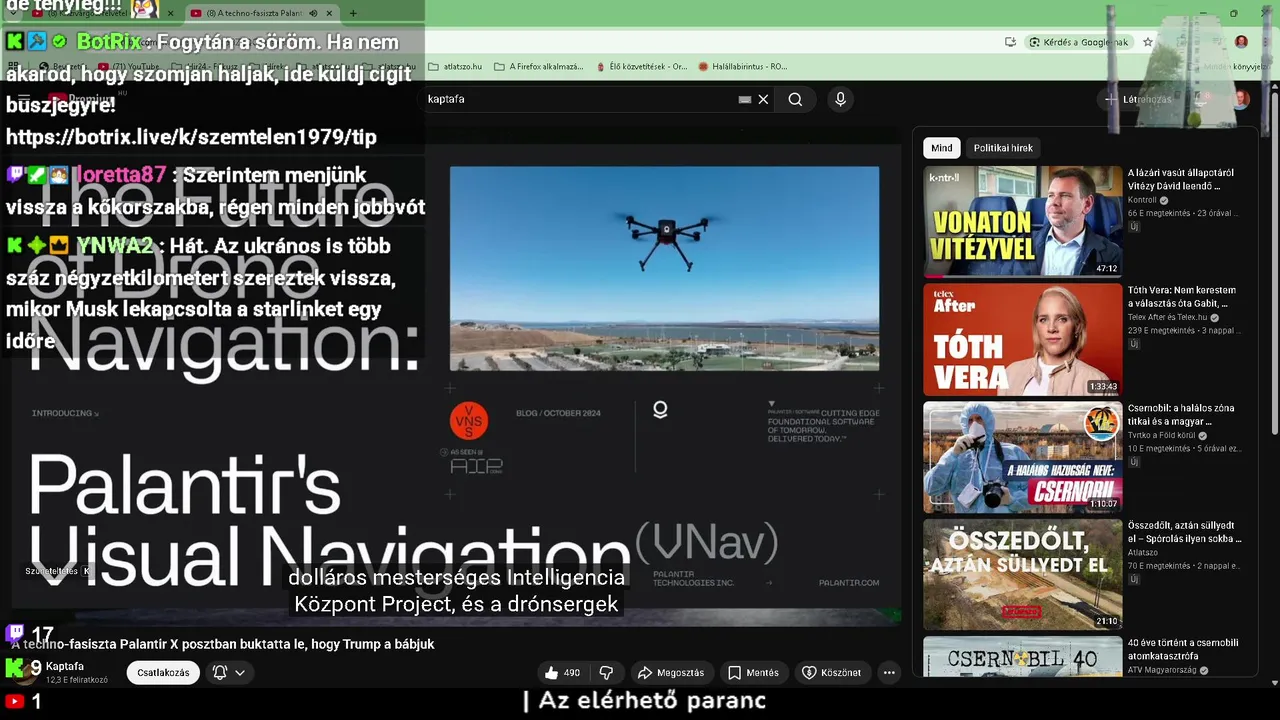This screenshot has height=720, width=1280.
Task: Click the 12,3 E feliratkozó subscriber count
Action: (x=77, y=680)
